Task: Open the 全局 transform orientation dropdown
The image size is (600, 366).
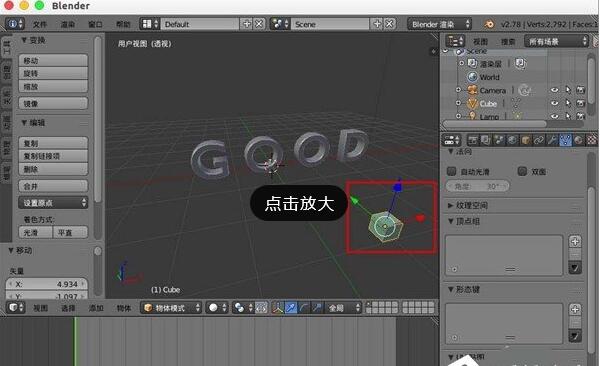Action: tap(343, 307)
